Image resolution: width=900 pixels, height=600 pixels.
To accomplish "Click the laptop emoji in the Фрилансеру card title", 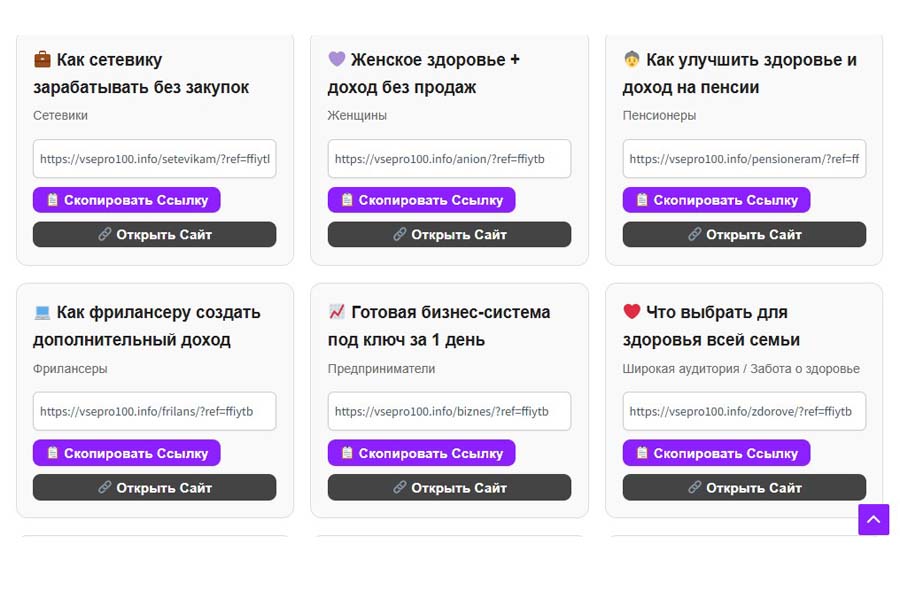I will (x=42, y=312).
